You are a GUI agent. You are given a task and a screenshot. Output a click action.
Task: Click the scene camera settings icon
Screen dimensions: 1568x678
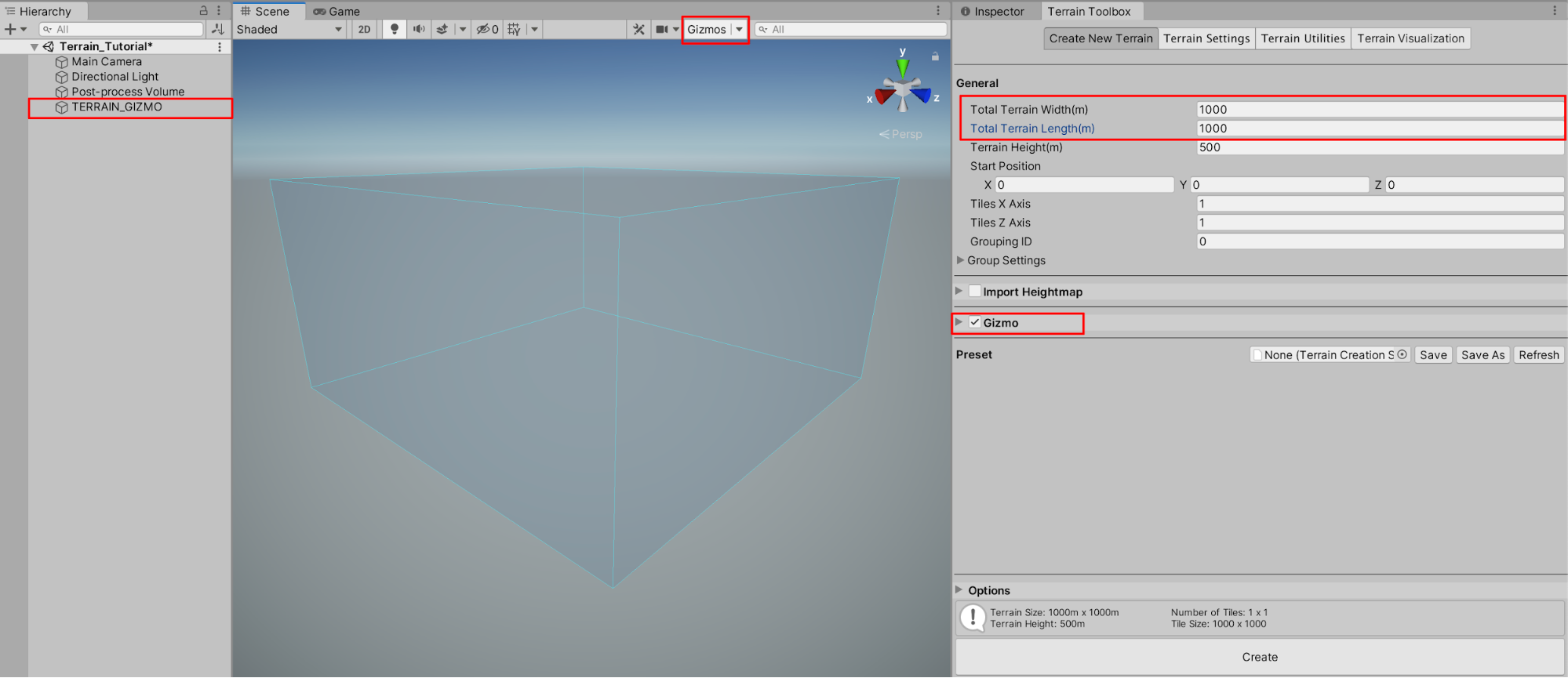[663, 29]
